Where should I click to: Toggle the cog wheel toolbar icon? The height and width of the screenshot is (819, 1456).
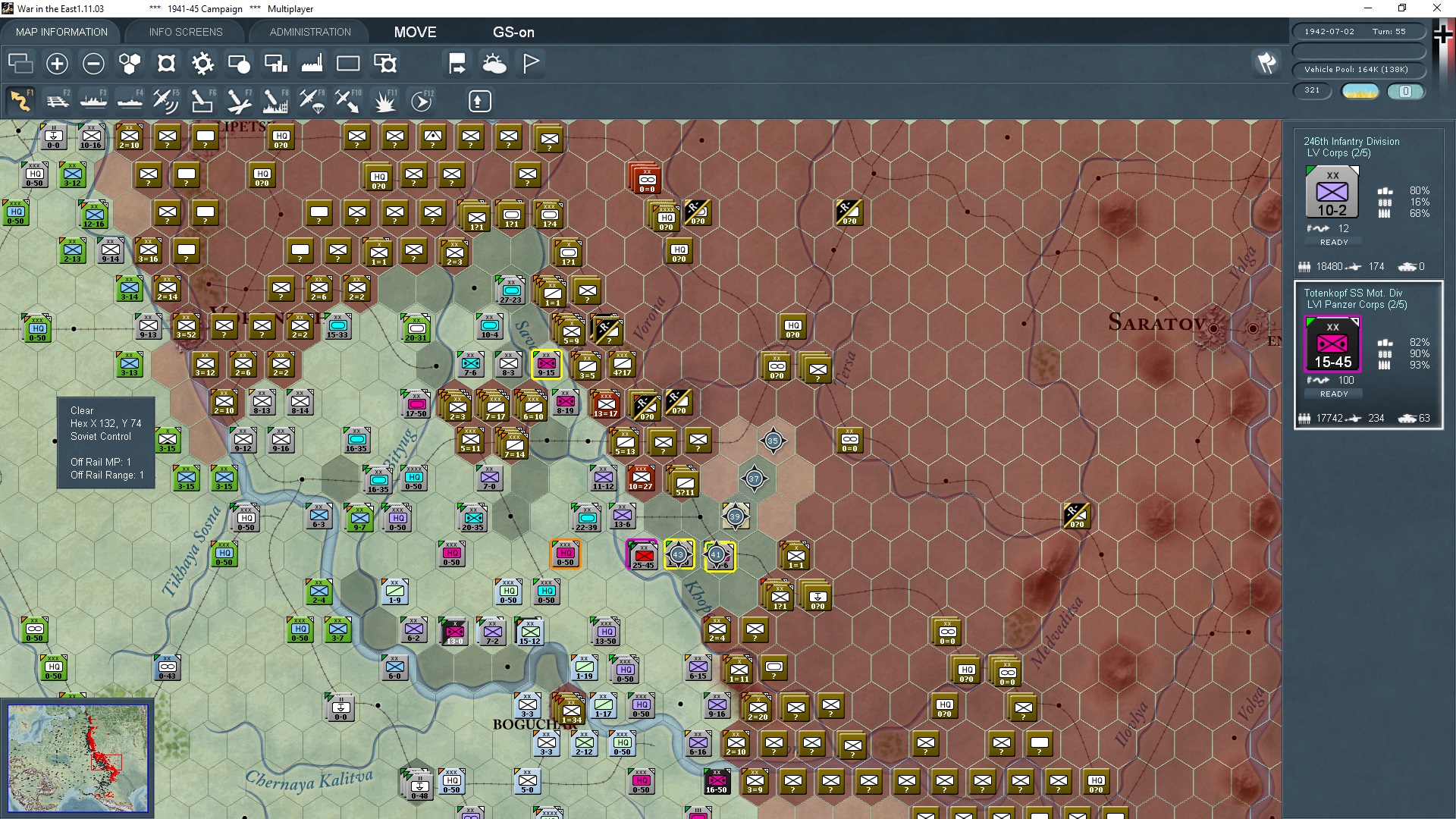click(x=202, y=64)
